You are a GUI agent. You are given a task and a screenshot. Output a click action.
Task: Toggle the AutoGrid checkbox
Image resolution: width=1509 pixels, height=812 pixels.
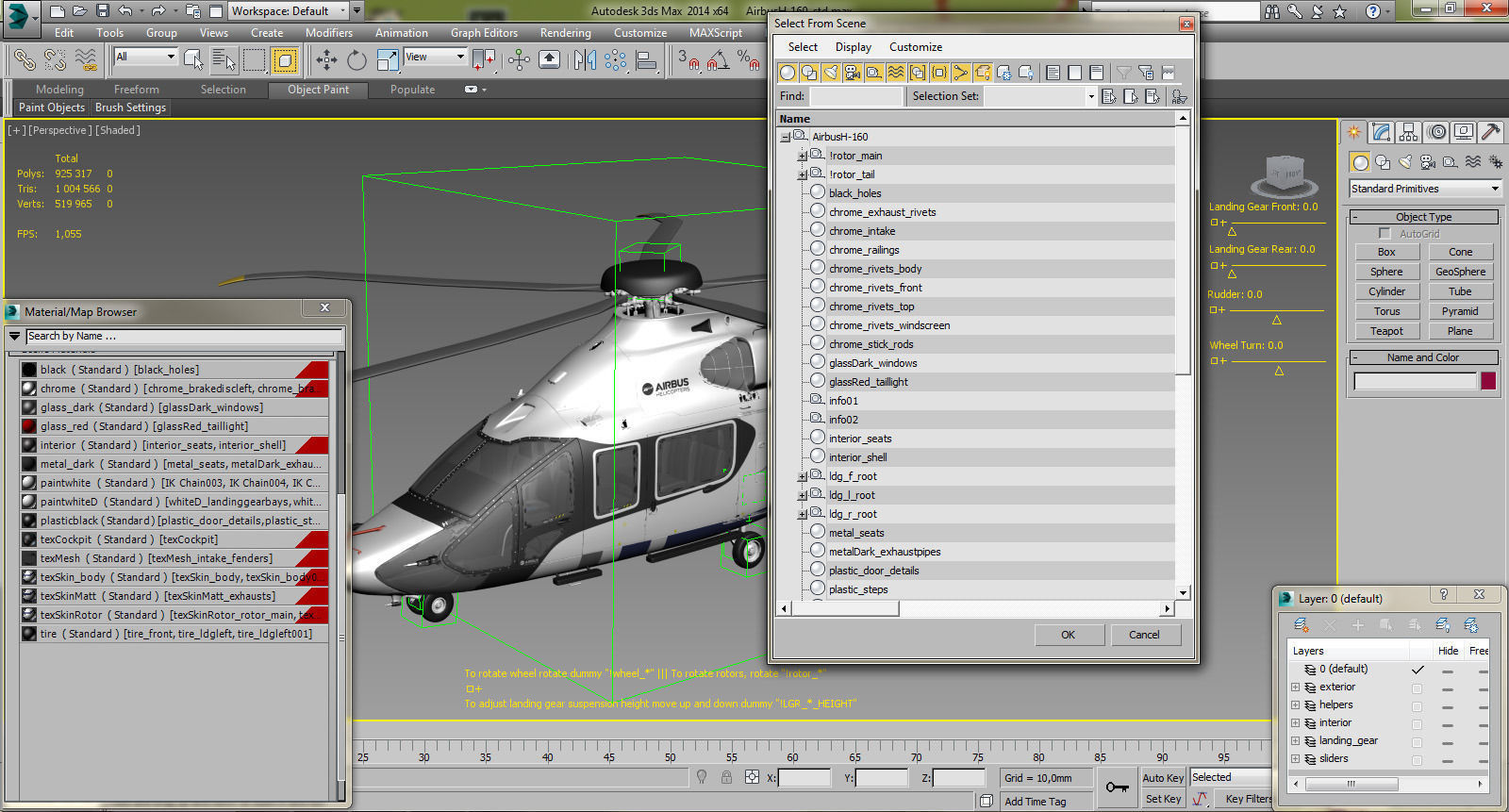[x=1385, y=234]
